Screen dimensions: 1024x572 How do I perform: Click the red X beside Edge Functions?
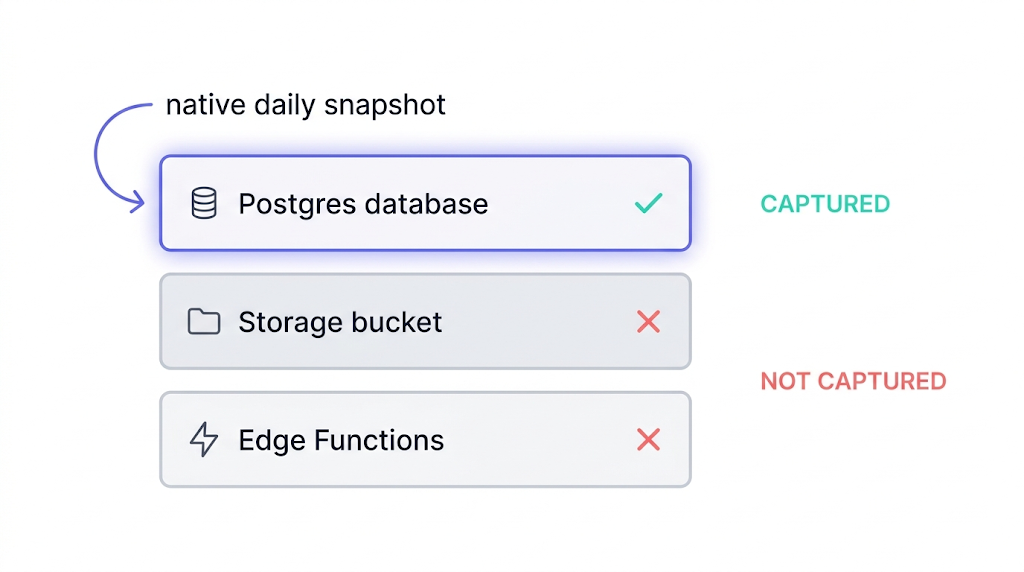coord(648,440)
